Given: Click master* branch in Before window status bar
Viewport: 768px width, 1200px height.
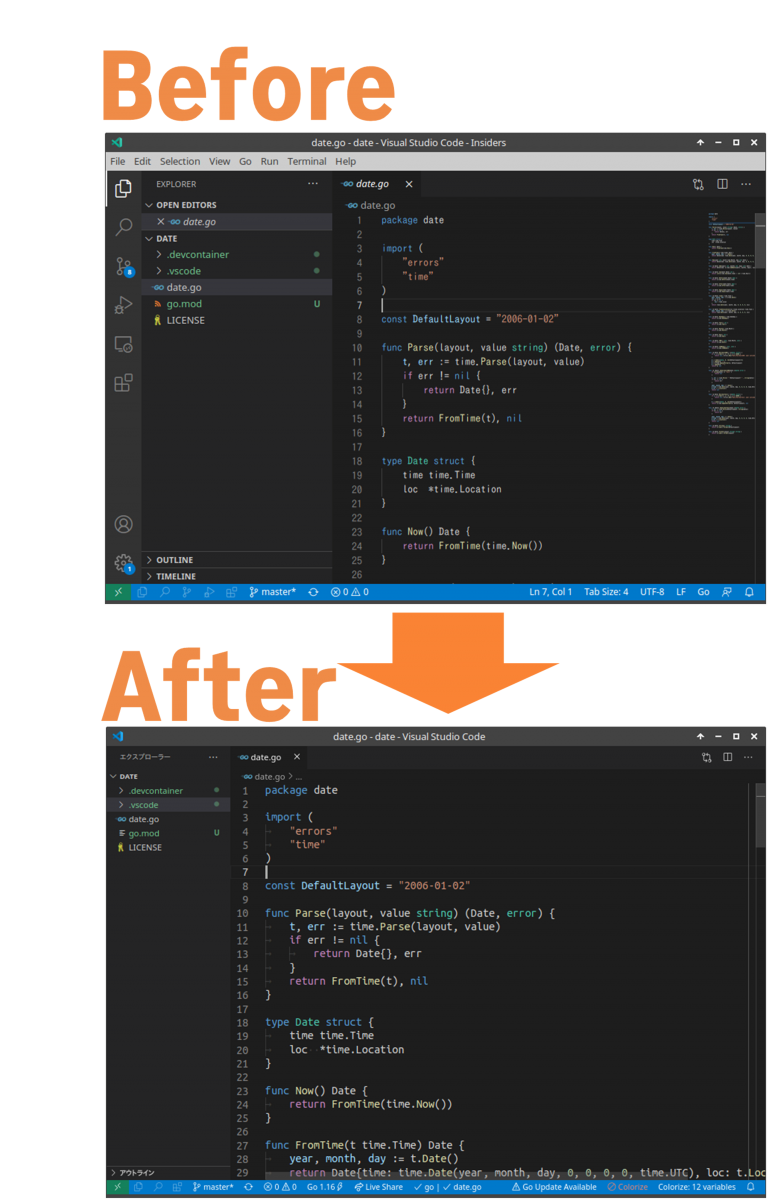Looking at the screenshot, I should pos(273,592).
